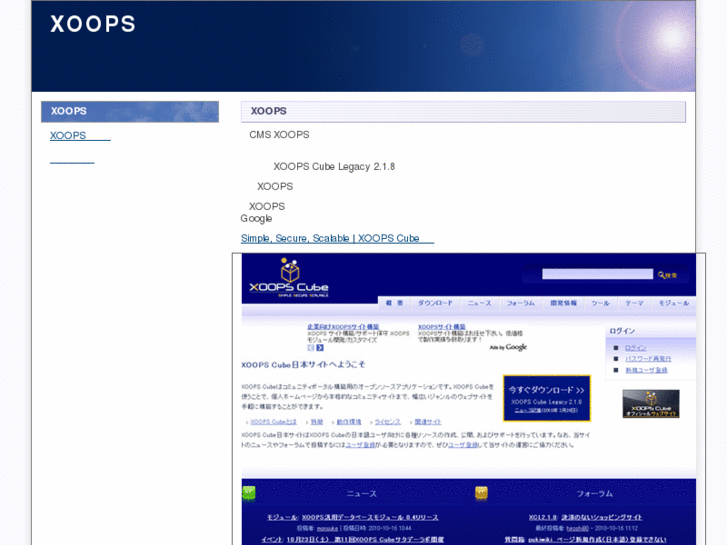
Task: Open the XOOPS link in left sidebar
Action: click(80, 135)
